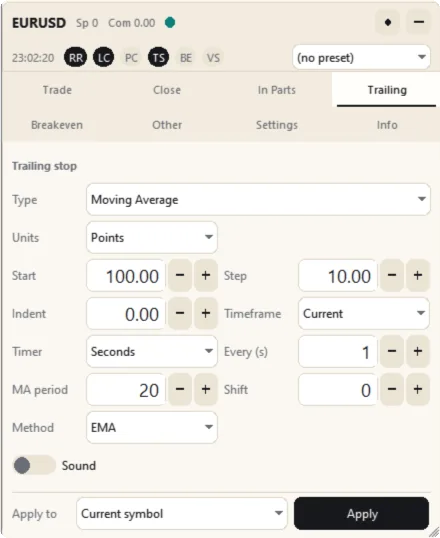
Task: Click the panel resize grip corner
Action: [x=434, y=532]
